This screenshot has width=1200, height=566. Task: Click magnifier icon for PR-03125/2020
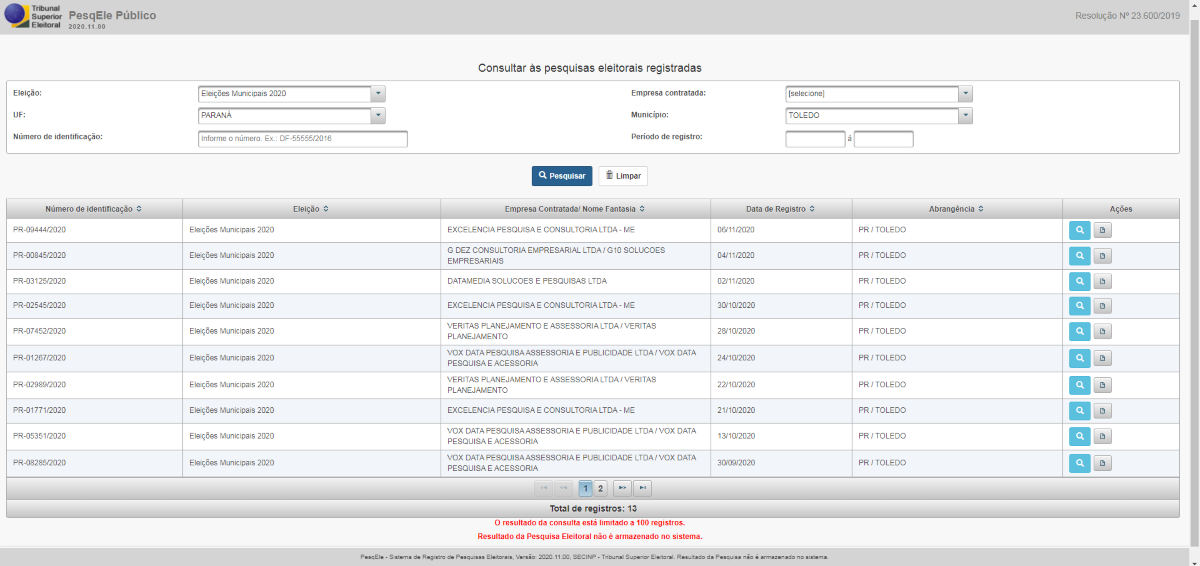pyautogui.click(x=1080, y=282)
